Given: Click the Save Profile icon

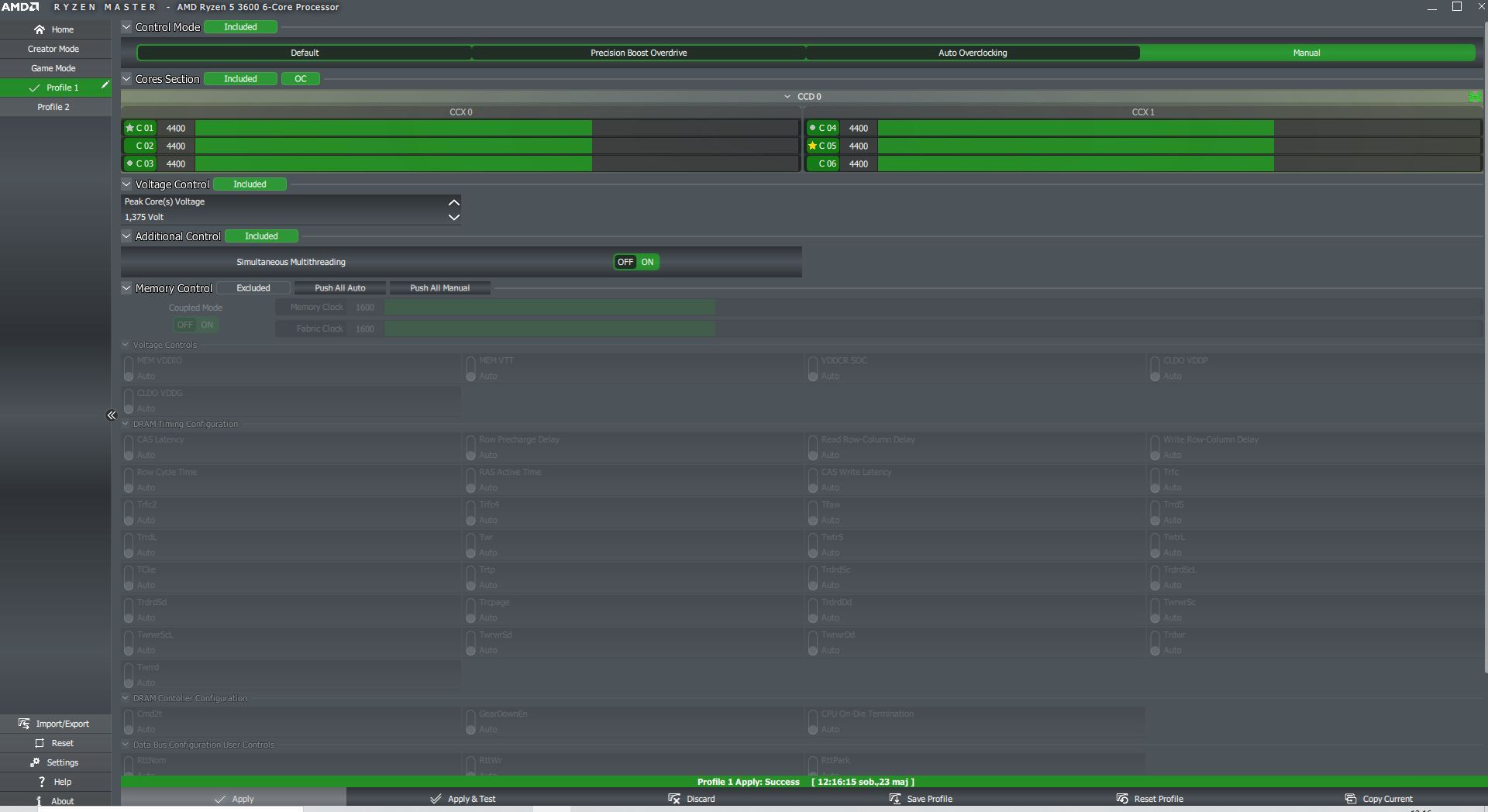Looking at the screenshot, I should 895,799.
